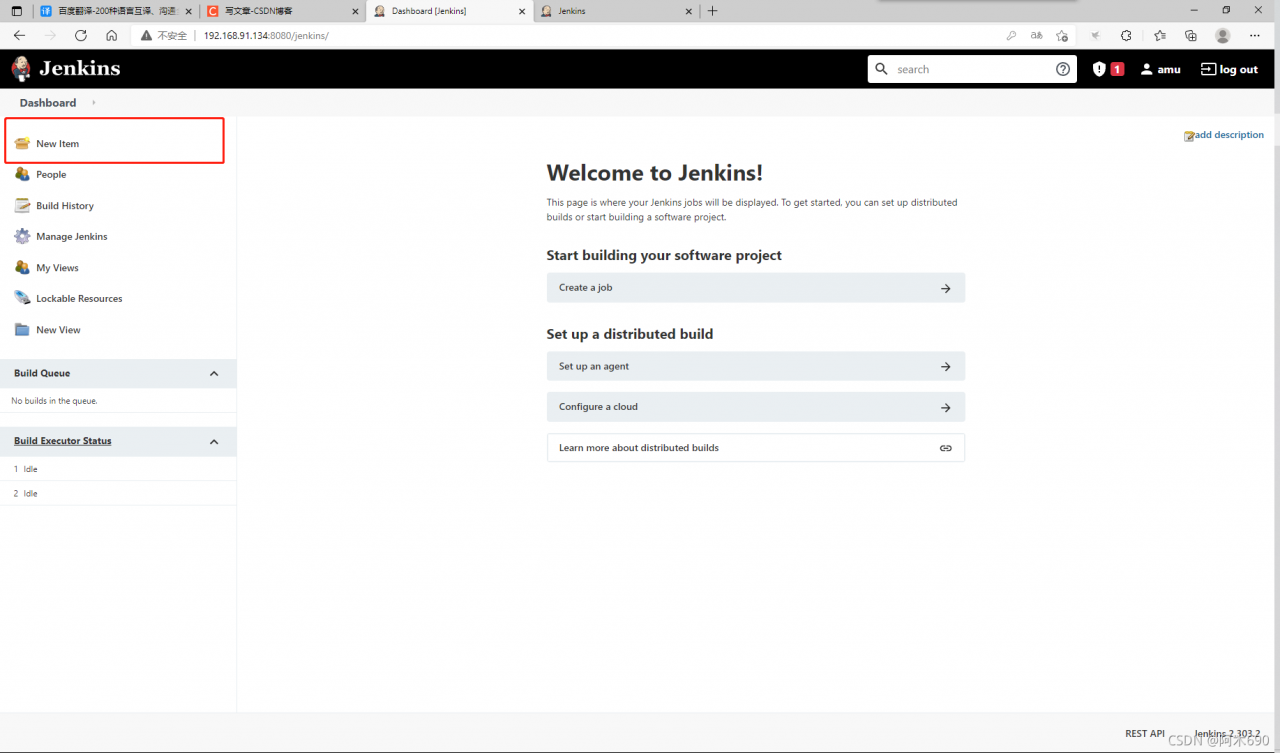Viewport: 1280px width, 753px height.
Task: Open the My Views link
Action: coord(57,268)
